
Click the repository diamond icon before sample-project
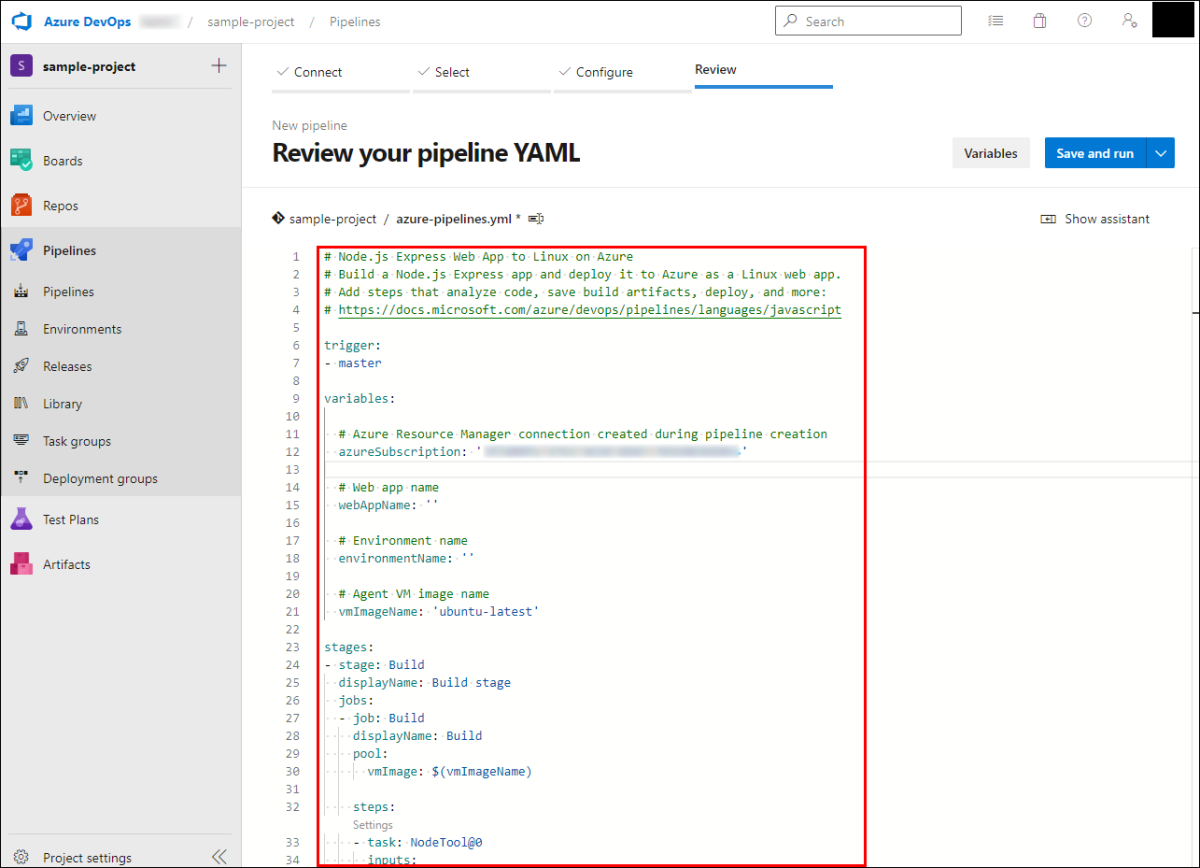coord(278,218)
